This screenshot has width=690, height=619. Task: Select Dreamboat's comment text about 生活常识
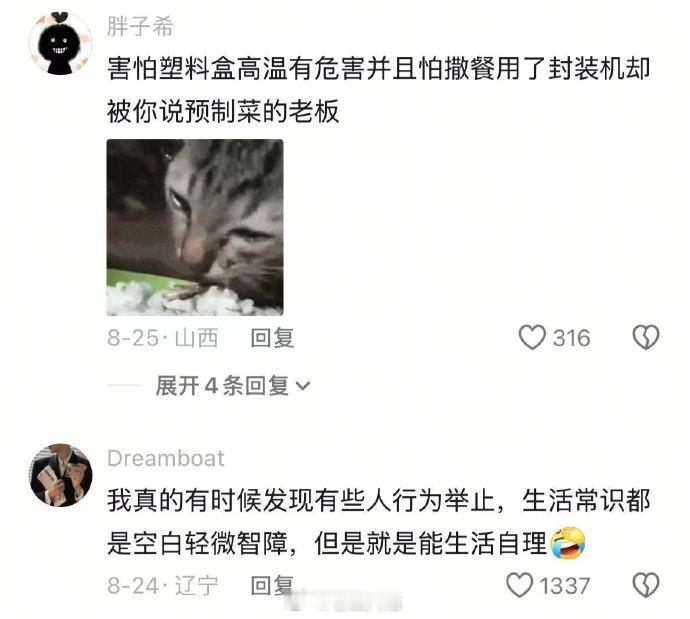coord(378,522)
